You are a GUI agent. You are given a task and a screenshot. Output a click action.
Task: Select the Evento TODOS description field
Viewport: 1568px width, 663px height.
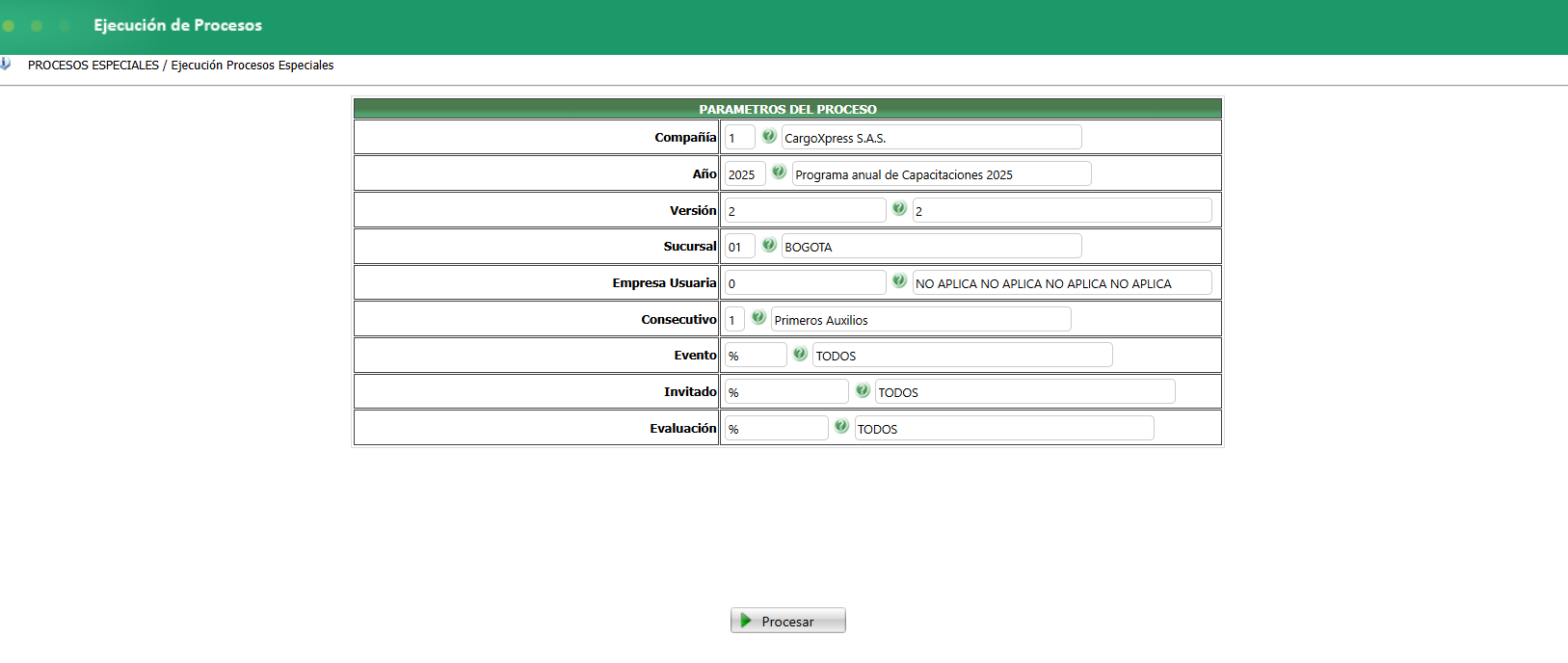click(962, 355)
